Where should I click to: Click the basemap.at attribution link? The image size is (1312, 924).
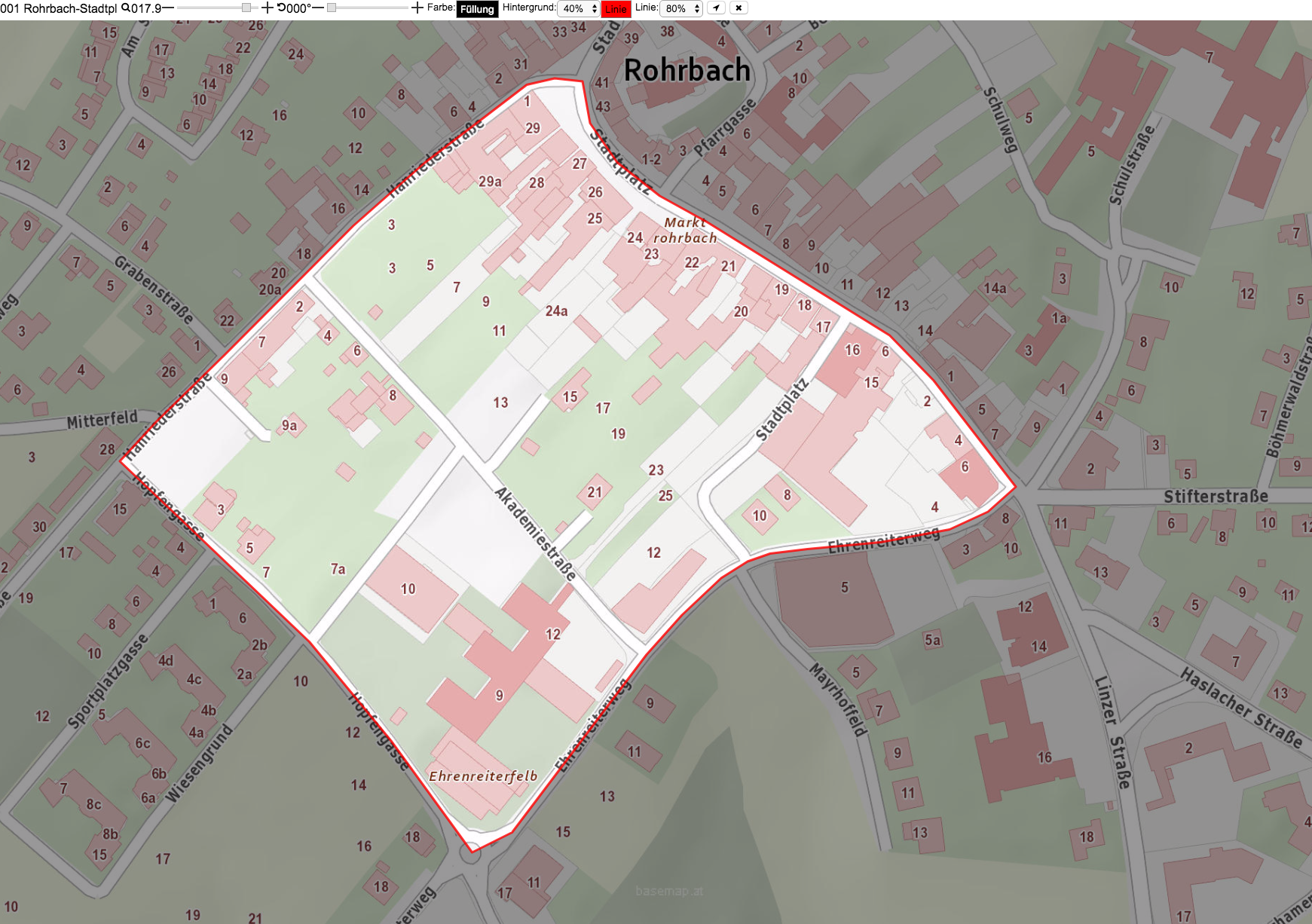tap(669, 891)
